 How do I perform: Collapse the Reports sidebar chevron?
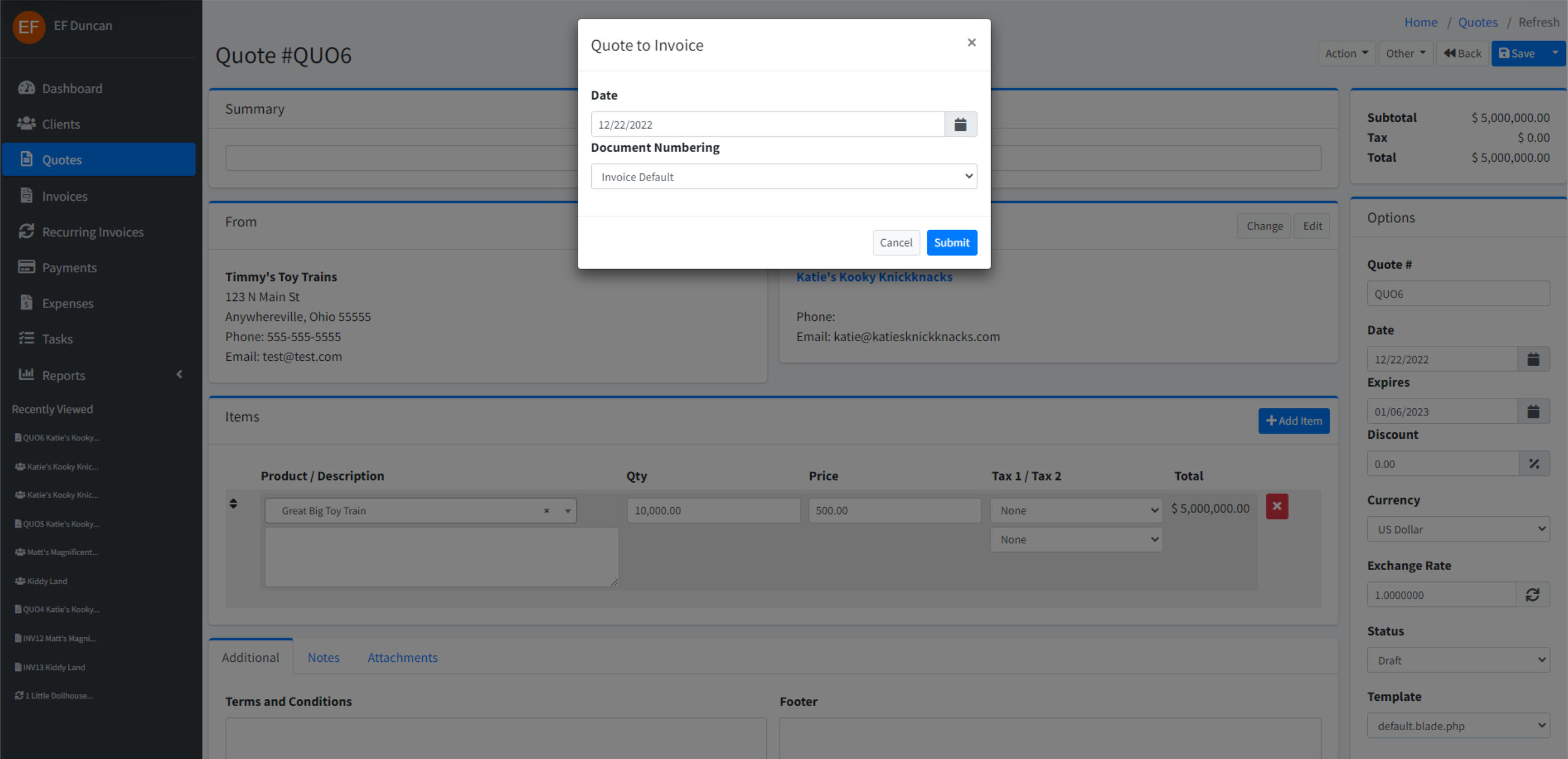click(x=179, y=374)
